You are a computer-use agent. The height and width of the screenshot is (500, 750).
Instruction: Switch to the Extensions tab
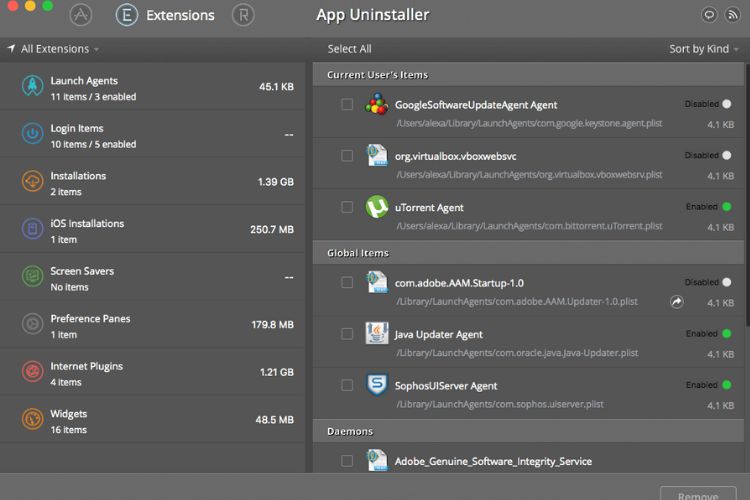(165, 15)
